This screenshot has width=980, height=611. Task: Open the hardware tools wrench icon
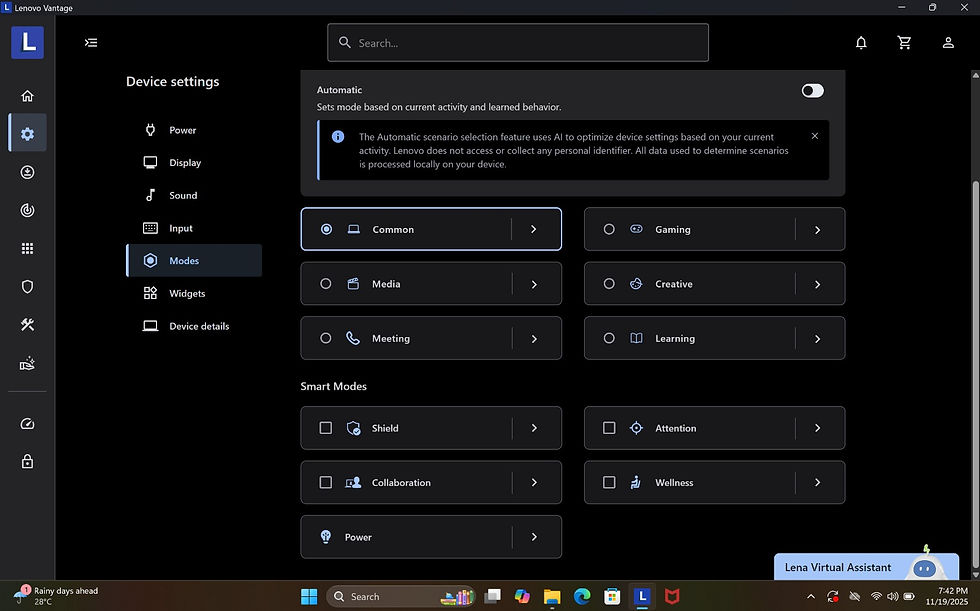(x=27, y=324)
